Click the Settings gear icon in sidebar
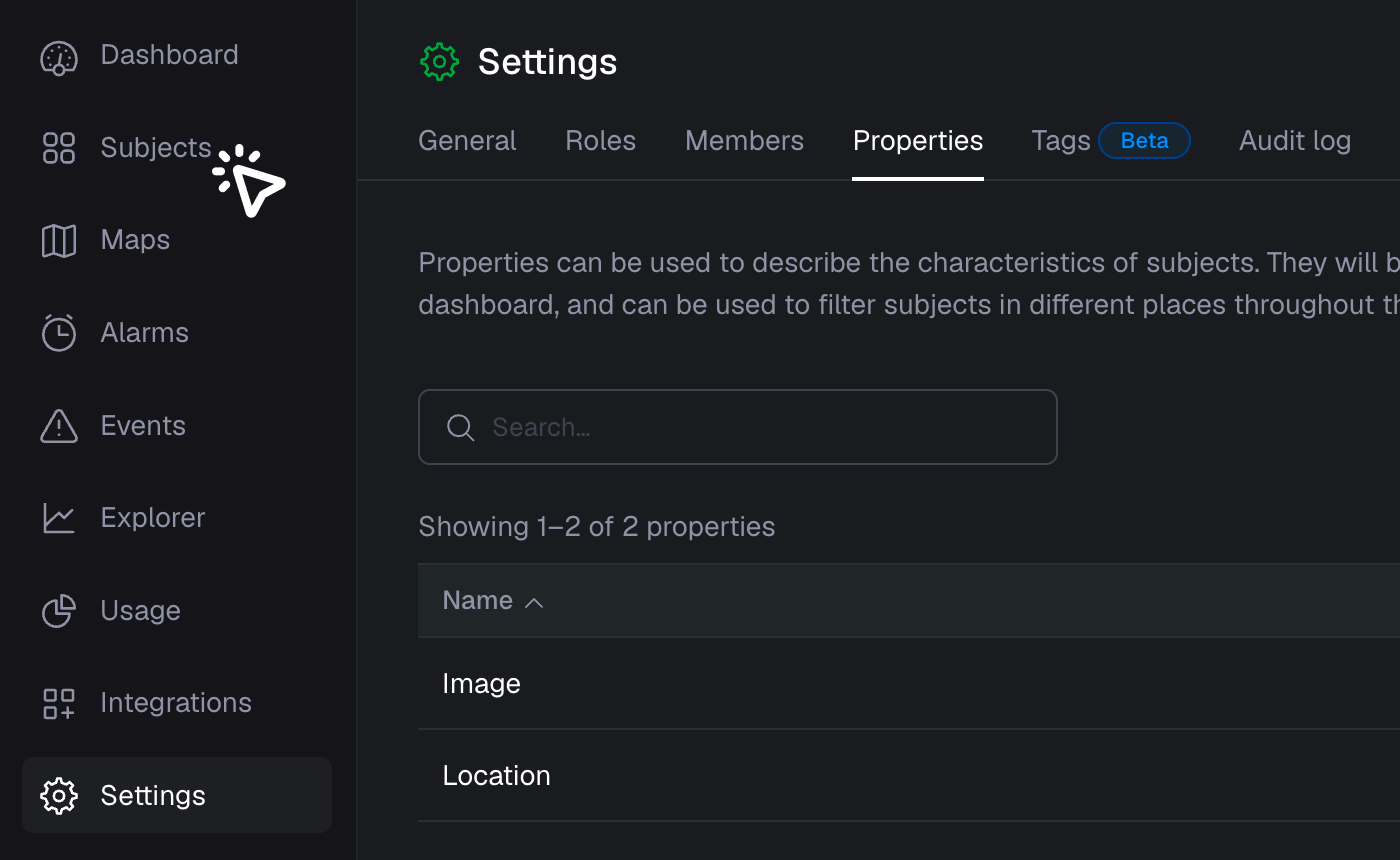 pyautogui.click(x=59, y=796)
